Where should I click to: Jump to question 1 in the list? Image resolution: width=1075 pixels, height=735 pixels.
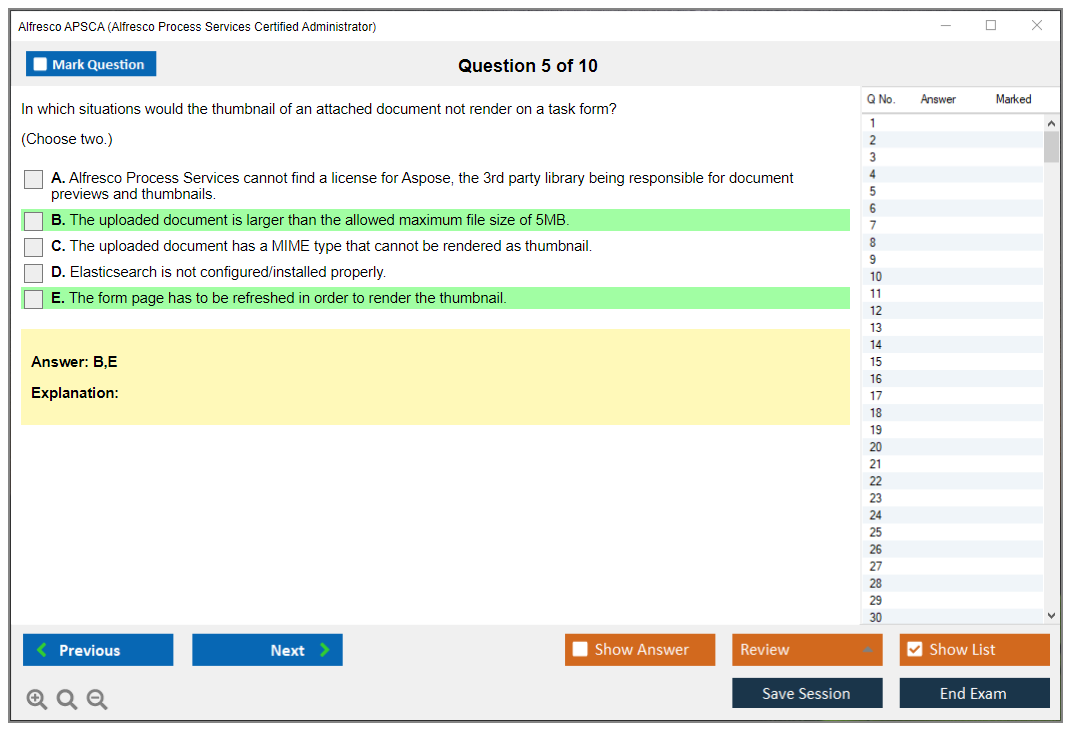coord(873,123)
